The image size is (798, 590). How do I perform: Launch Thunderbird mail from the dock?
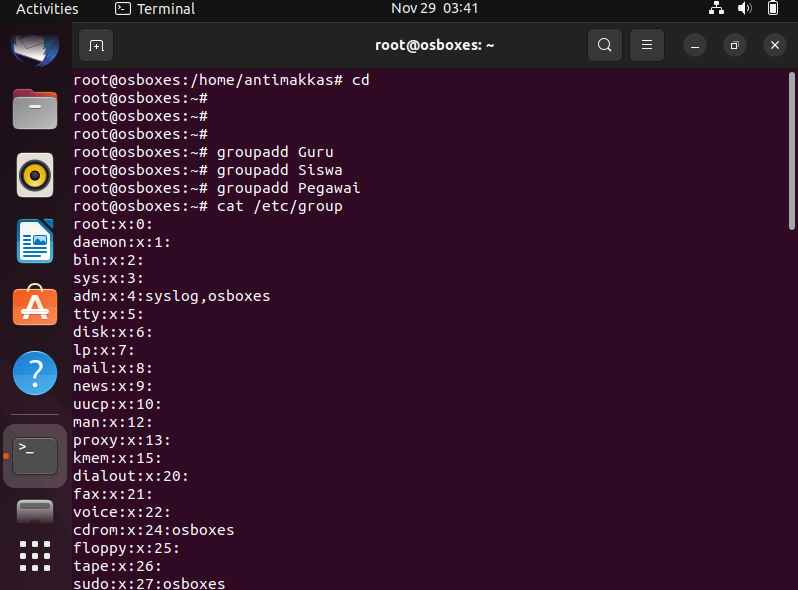click(x=35, y=49)
